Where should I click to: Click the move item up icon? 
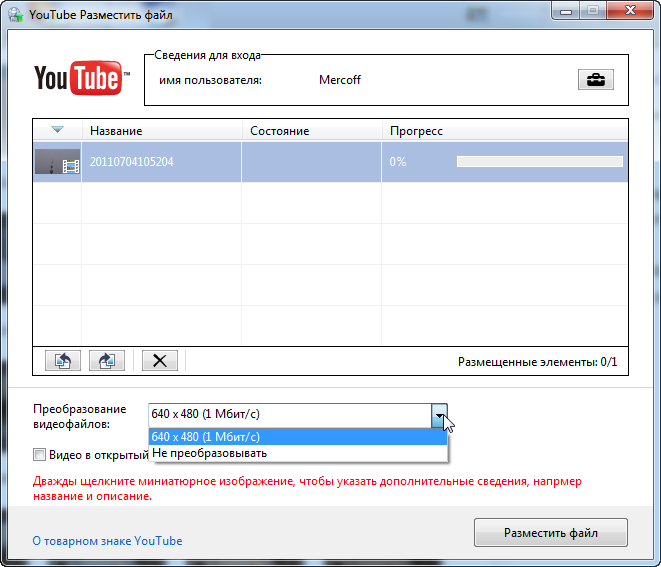click(x=63, y=361)
